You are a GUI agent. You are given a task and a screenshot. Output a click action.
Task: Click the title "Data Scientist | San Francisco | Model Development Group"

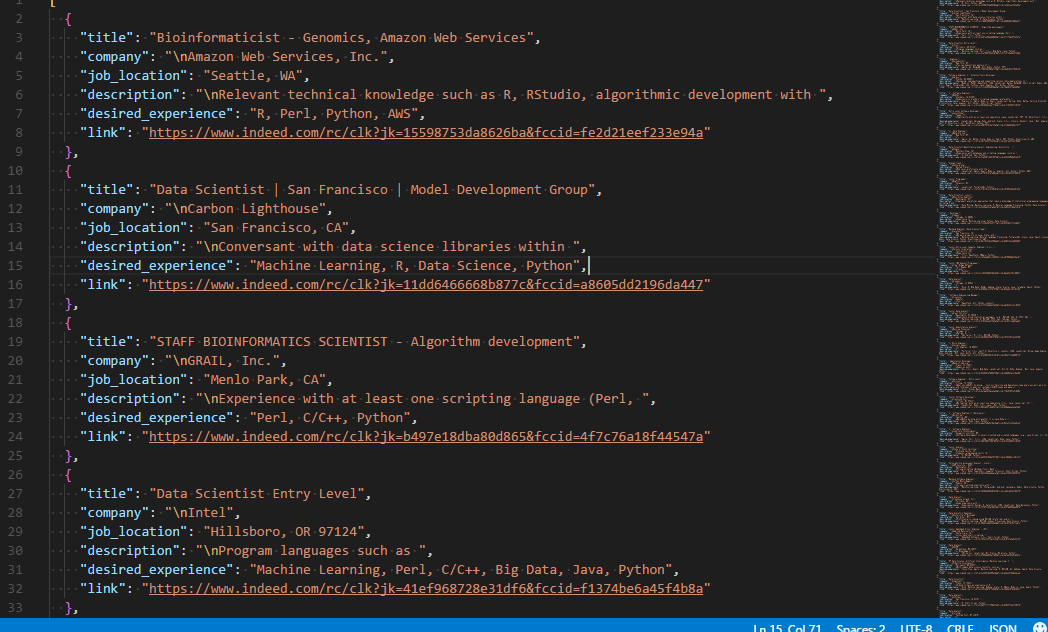(372, 190)
